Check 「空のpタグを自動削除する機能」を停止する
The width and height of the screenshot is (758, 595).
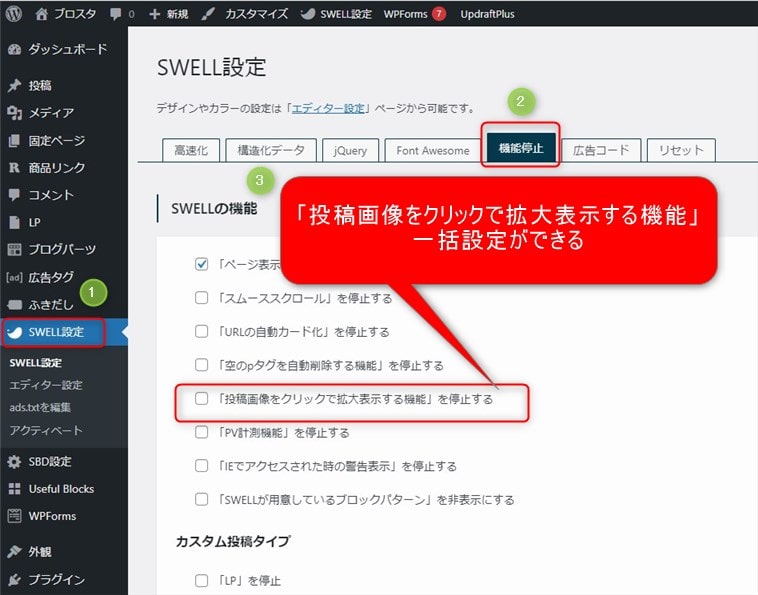pos(202,364)
